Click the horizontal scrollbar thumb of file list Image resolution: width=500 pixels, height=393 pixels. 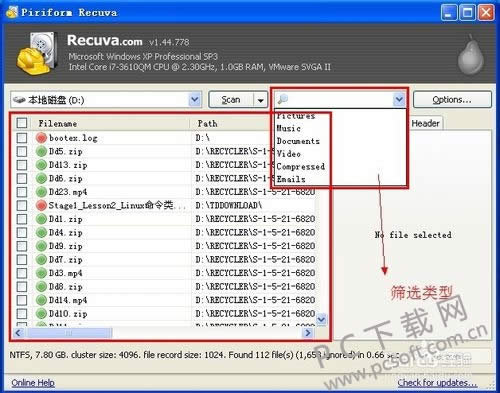(x=69, y=333)
